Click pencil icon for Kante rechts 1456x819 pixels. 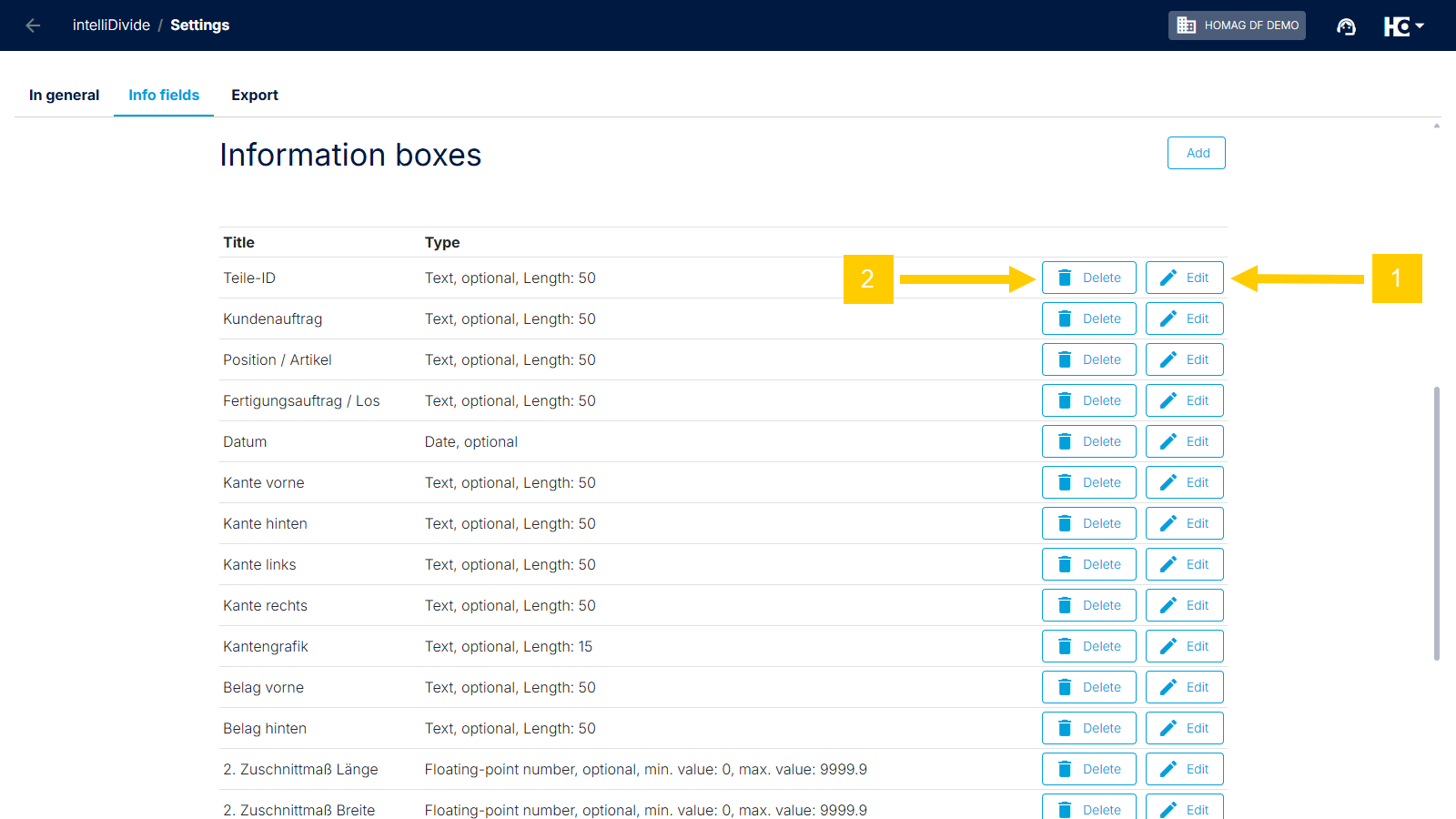(1168, 605)
